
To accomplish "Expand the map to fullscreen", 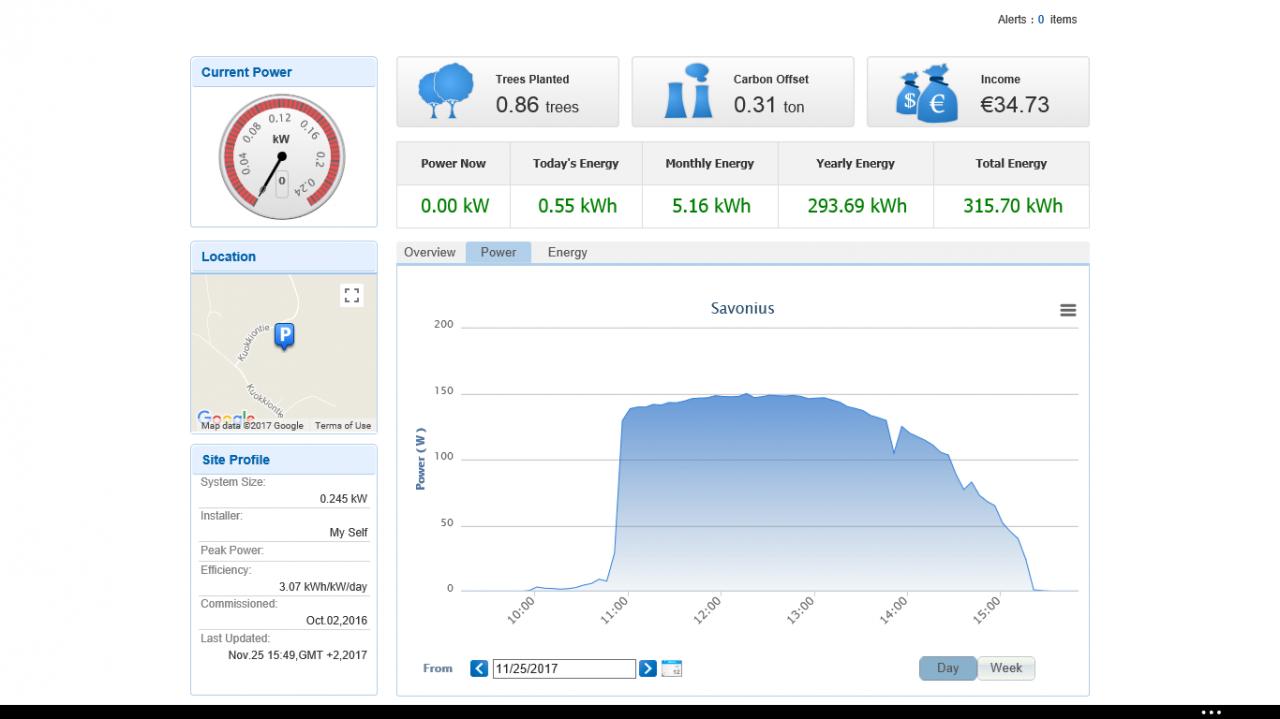I will click(351, 295).
